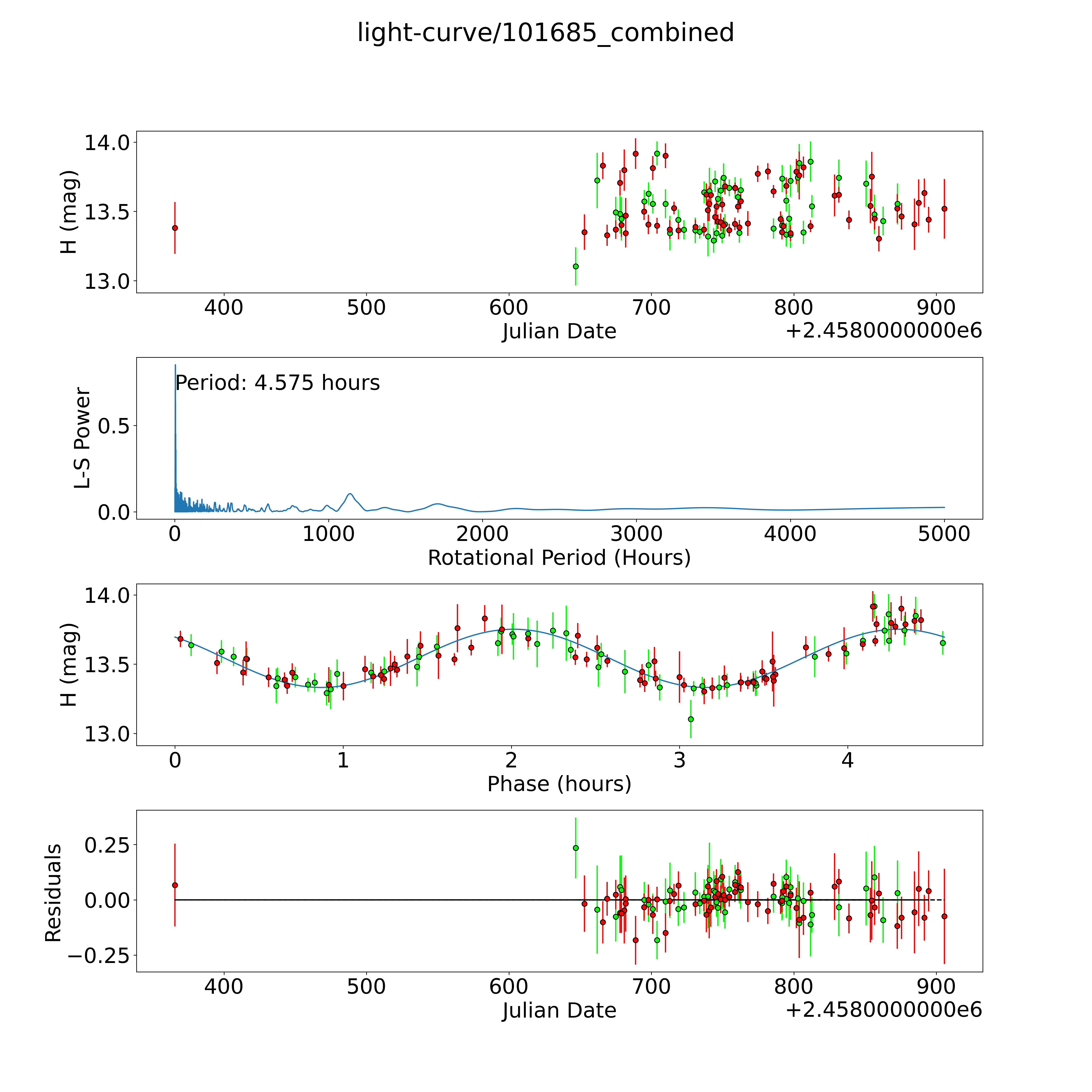Click isolated red data point in top plot
1092x1092 pixels.
175,228
